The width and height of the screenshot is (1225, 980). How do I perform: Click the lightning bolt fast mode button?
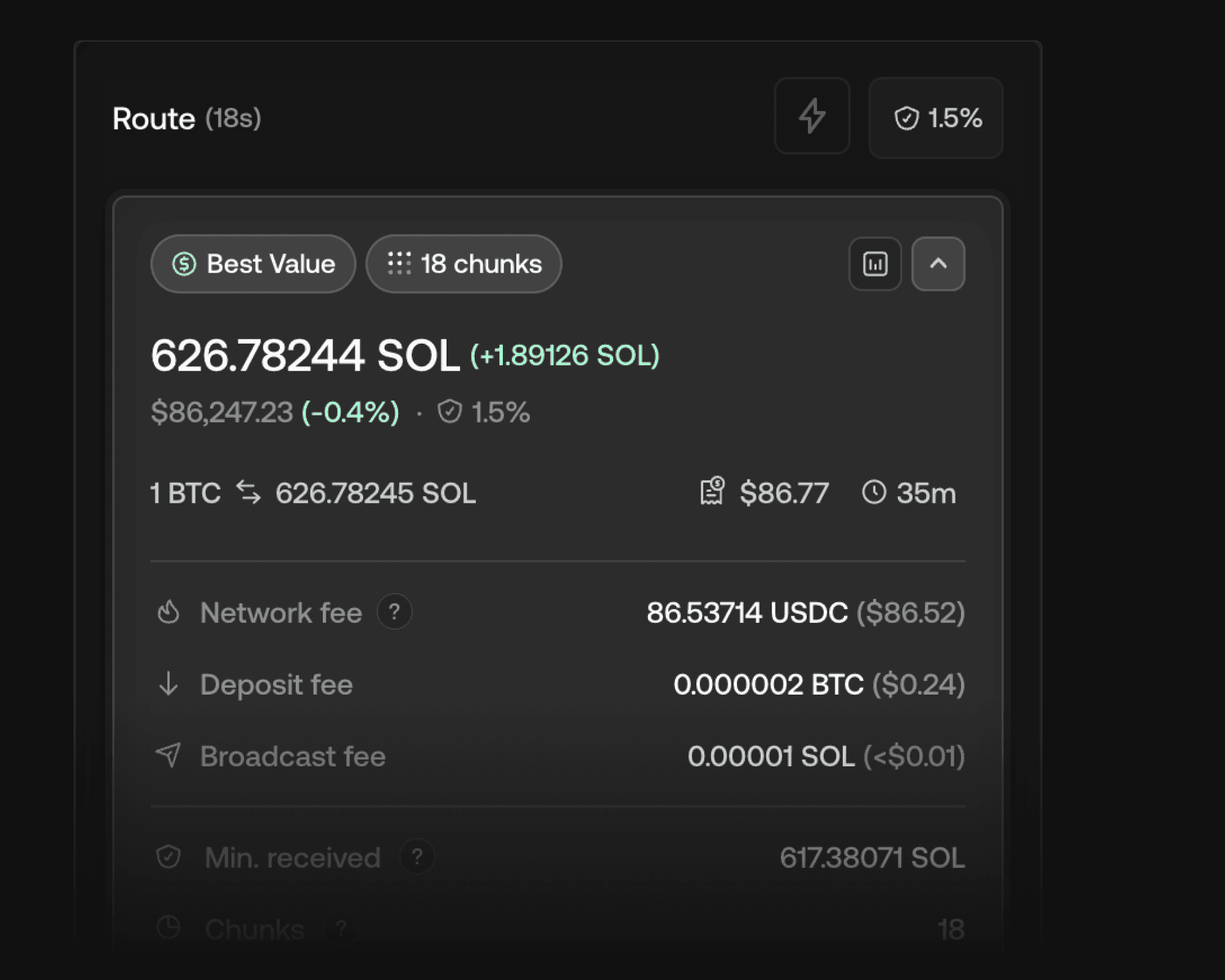[x=812, y=116]
